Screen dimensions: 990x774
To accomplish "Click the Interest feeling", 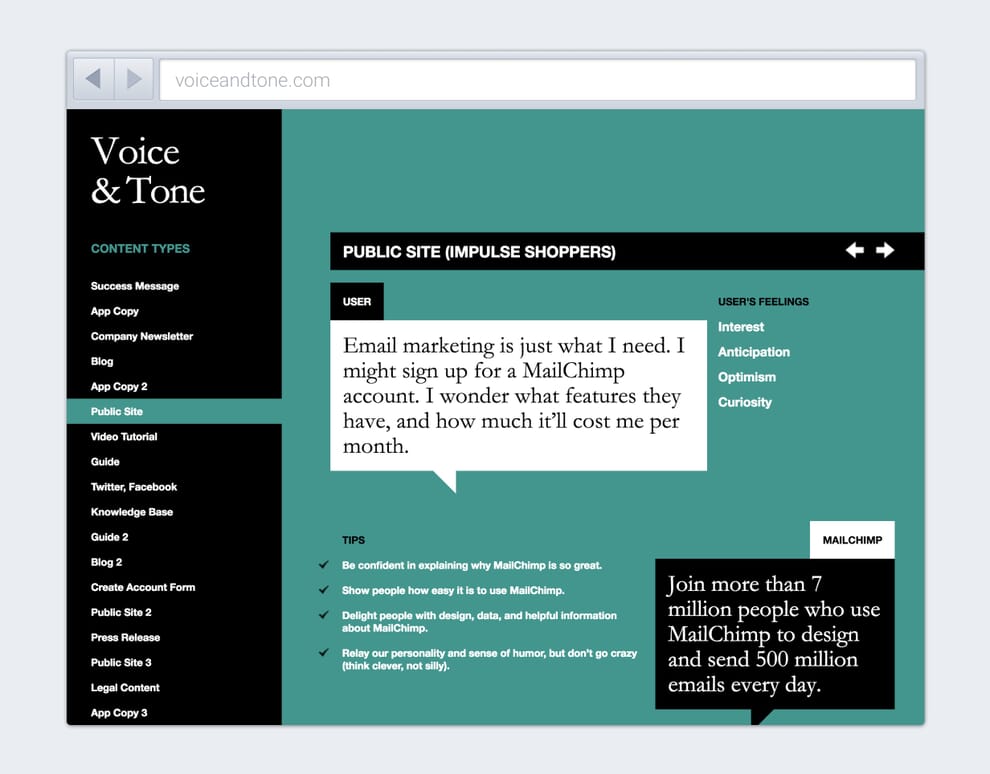I will (x=741, y=327).
